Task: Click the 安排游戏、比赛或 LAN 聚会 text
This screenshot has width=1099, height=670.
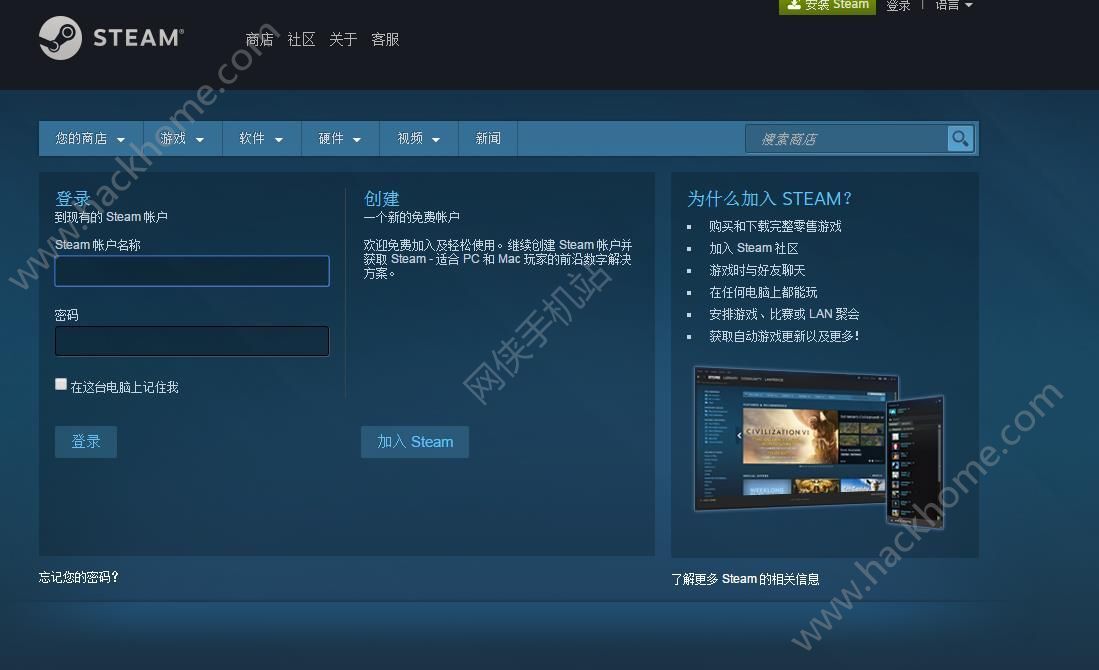Action: (784, 314)
